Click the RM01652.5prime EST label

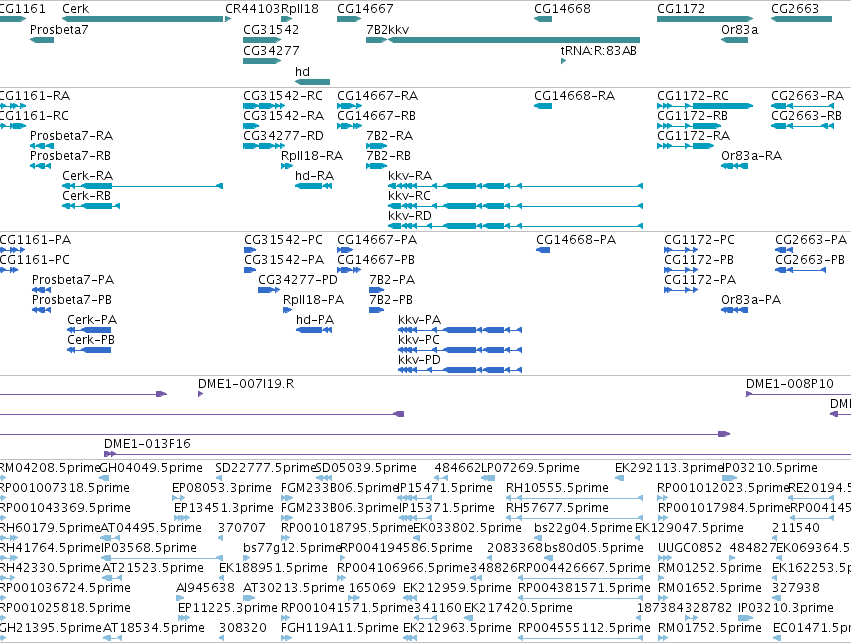click(709, 588)
